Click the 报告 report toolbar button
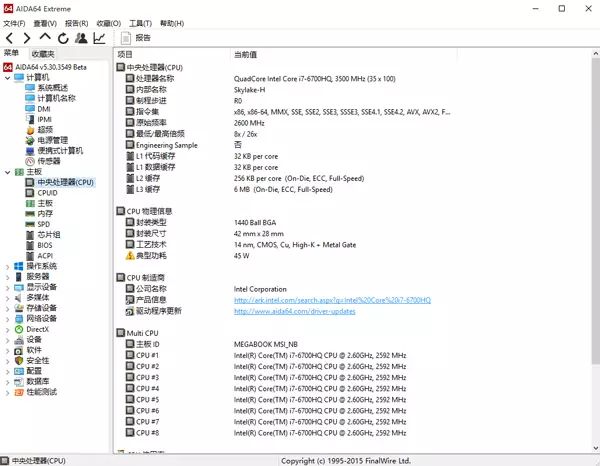Screen dimensions: 600x466 pos(136,38)
